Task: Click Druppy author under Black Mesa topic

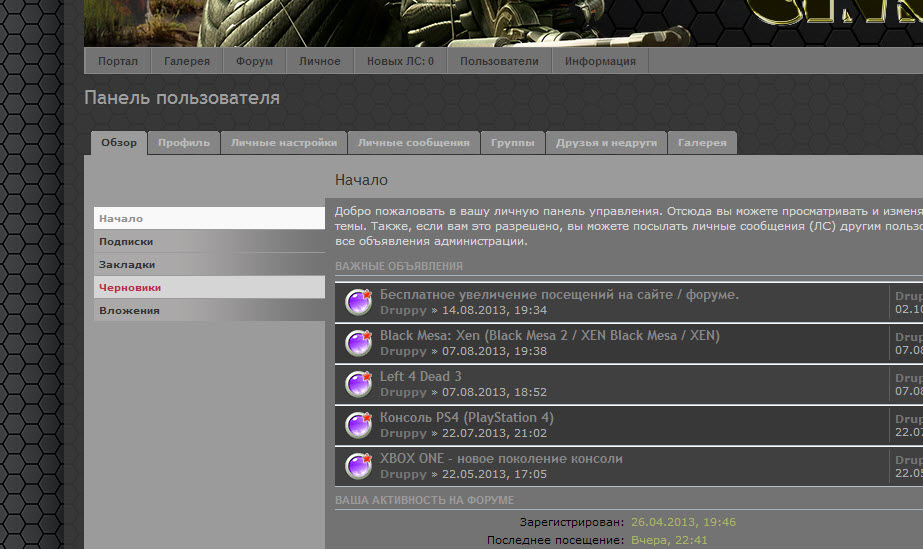Action: pyautogui.click(x=403, y=351)
